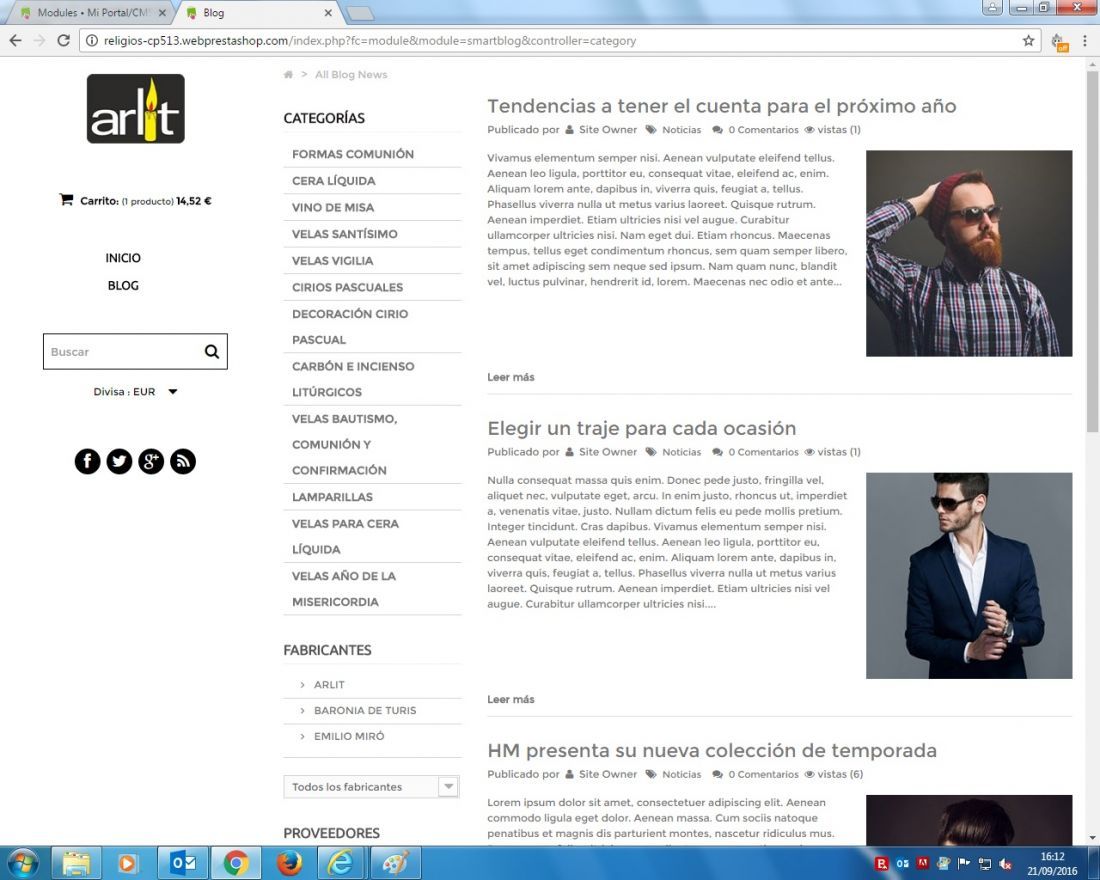Viewport: 1100px width, 880px height.
Task: Open File Explorer from taskbar
Action: pos(76,862)
